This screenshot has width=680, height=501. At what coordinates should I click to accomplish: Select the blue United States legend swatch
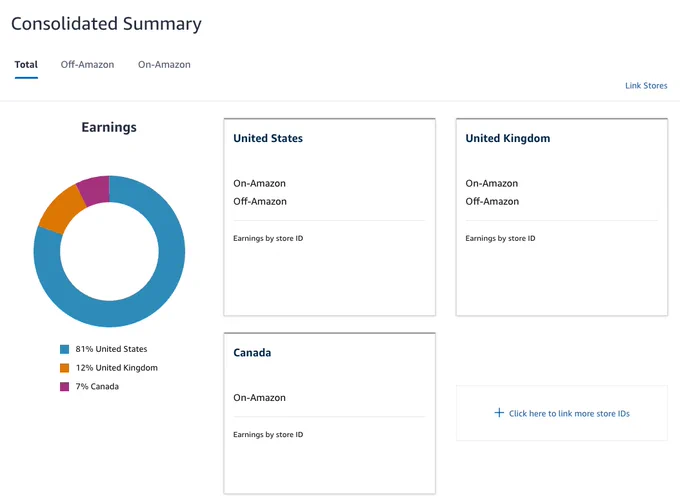pos(65,349)
